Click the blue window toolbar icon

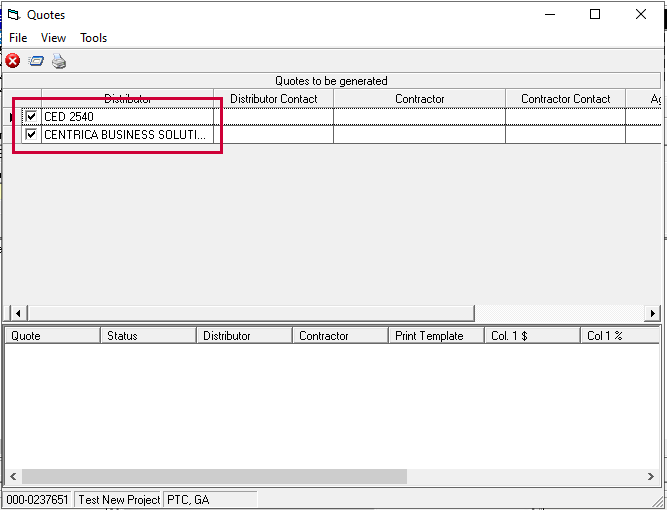pos(36,61)
